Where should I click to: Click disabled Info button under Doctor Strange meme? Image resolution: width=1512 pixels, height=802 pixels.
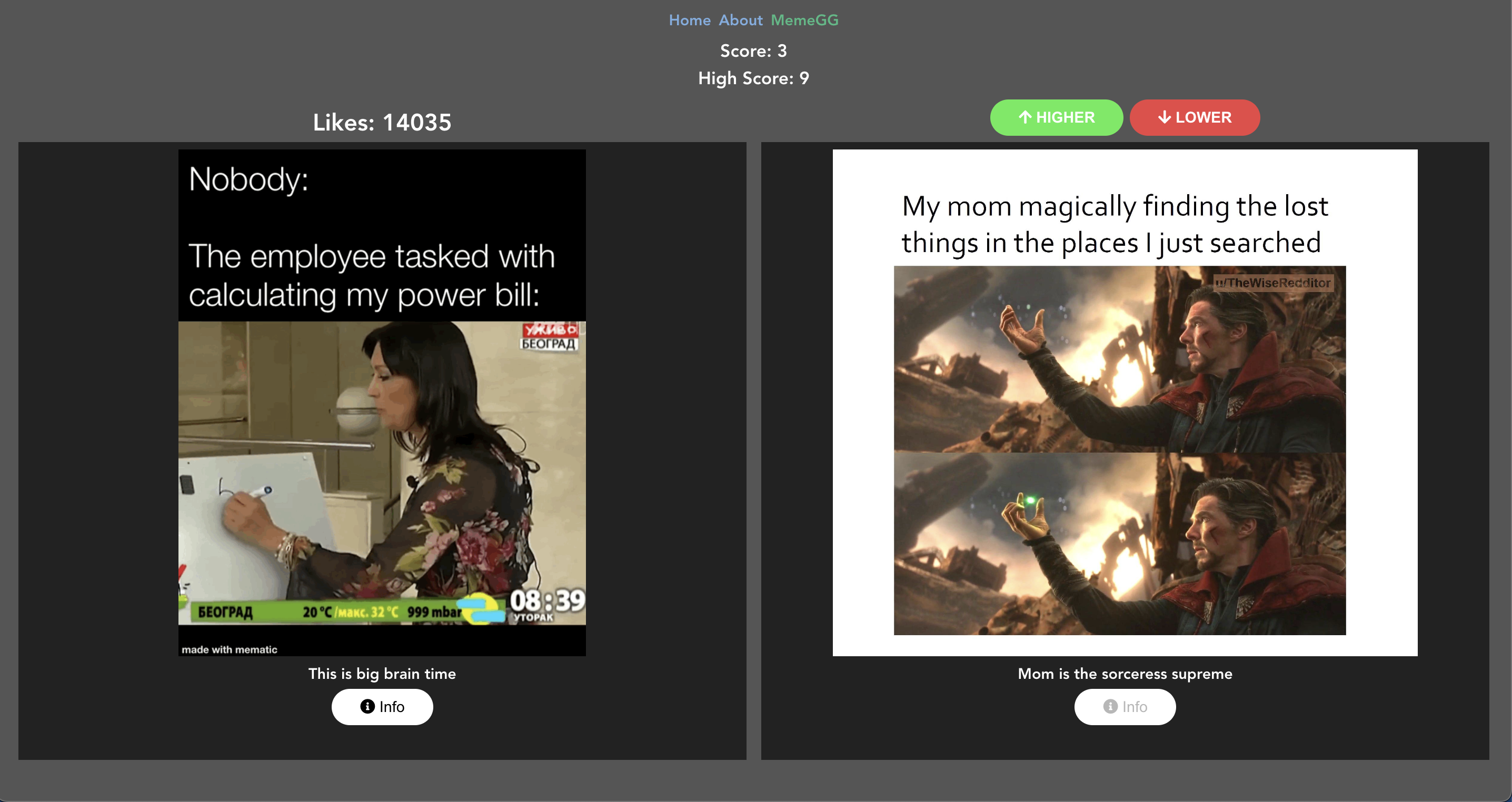[x=1125, y=706]
